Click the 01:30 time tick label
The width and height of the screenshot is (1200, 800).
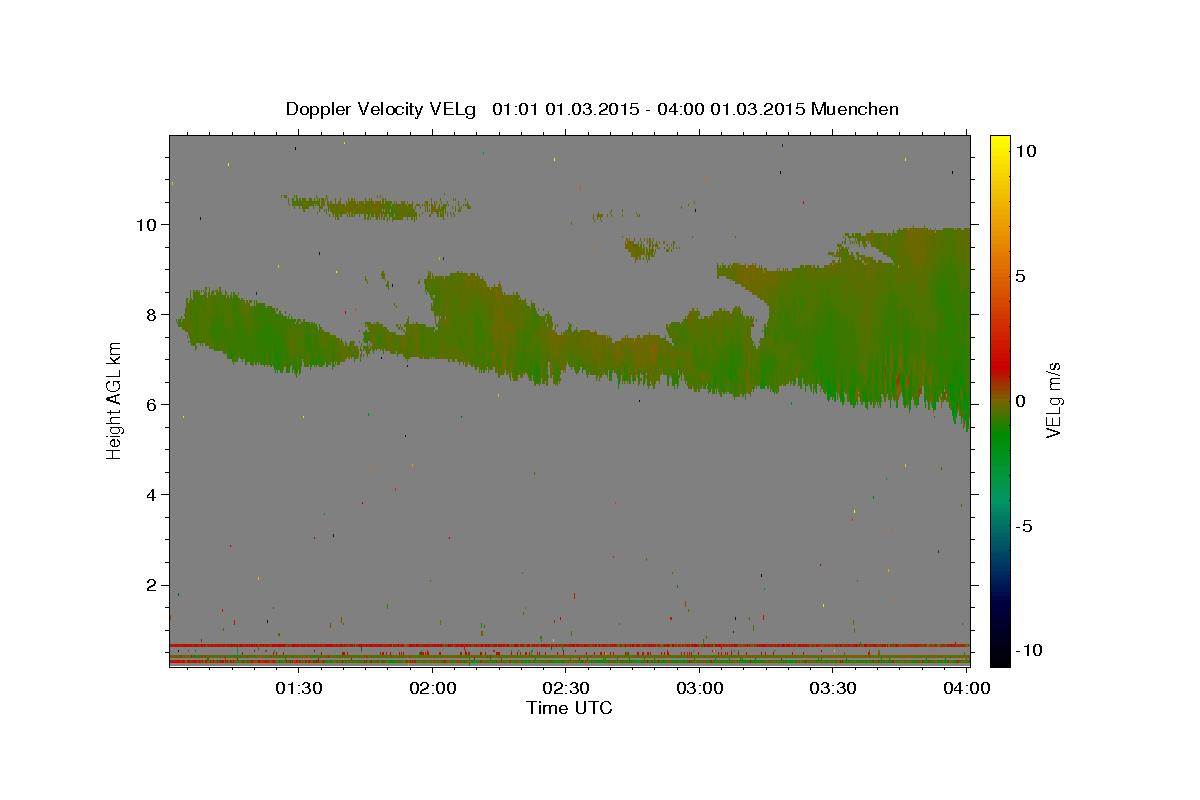tap(299, 688)
